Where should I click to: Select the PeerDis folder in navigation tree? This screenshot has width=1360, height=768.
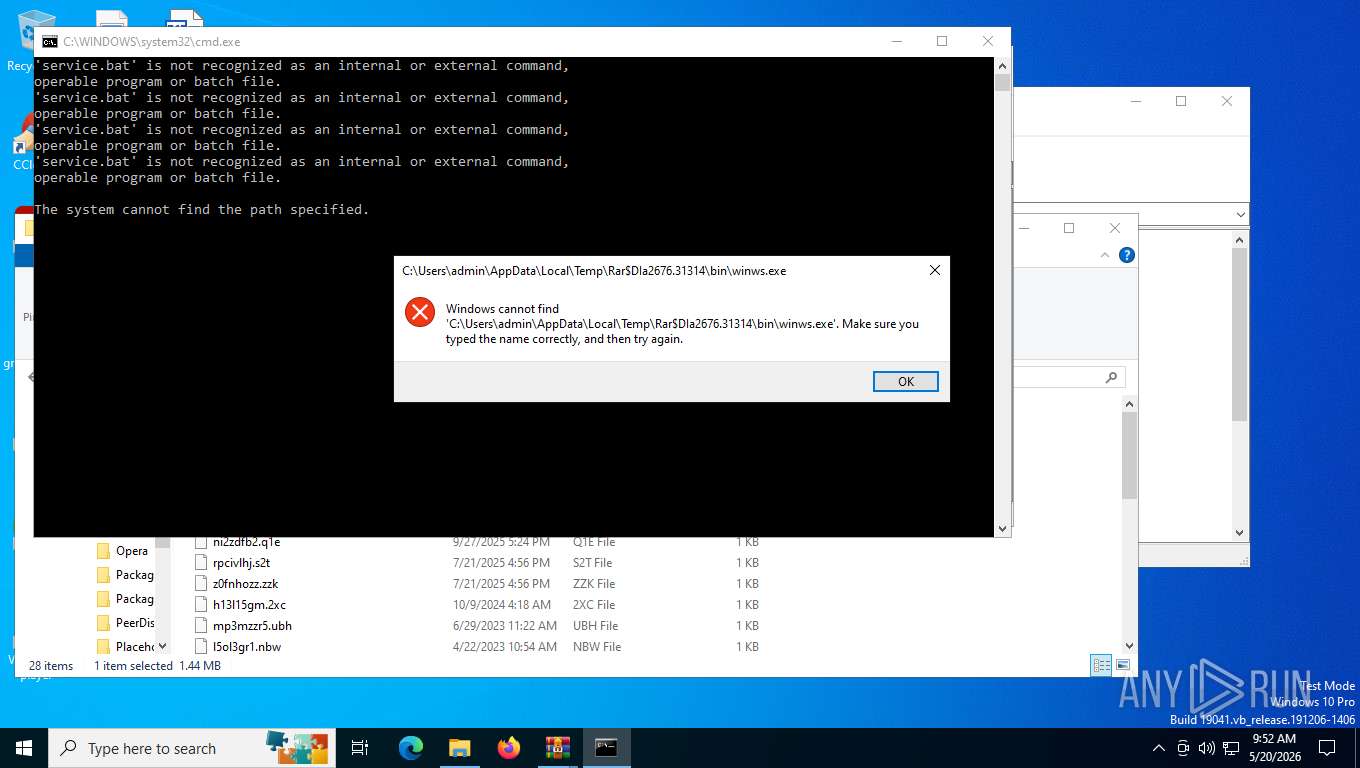point(135,623)
